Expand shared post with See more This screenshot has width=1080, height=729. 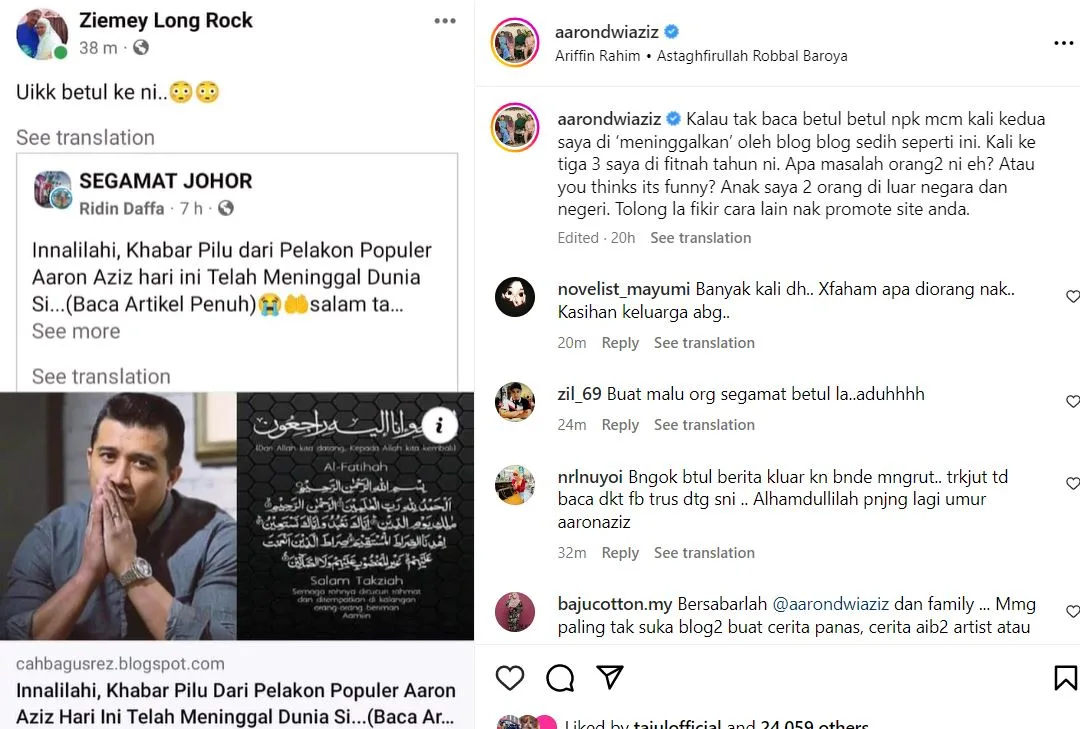76,331
